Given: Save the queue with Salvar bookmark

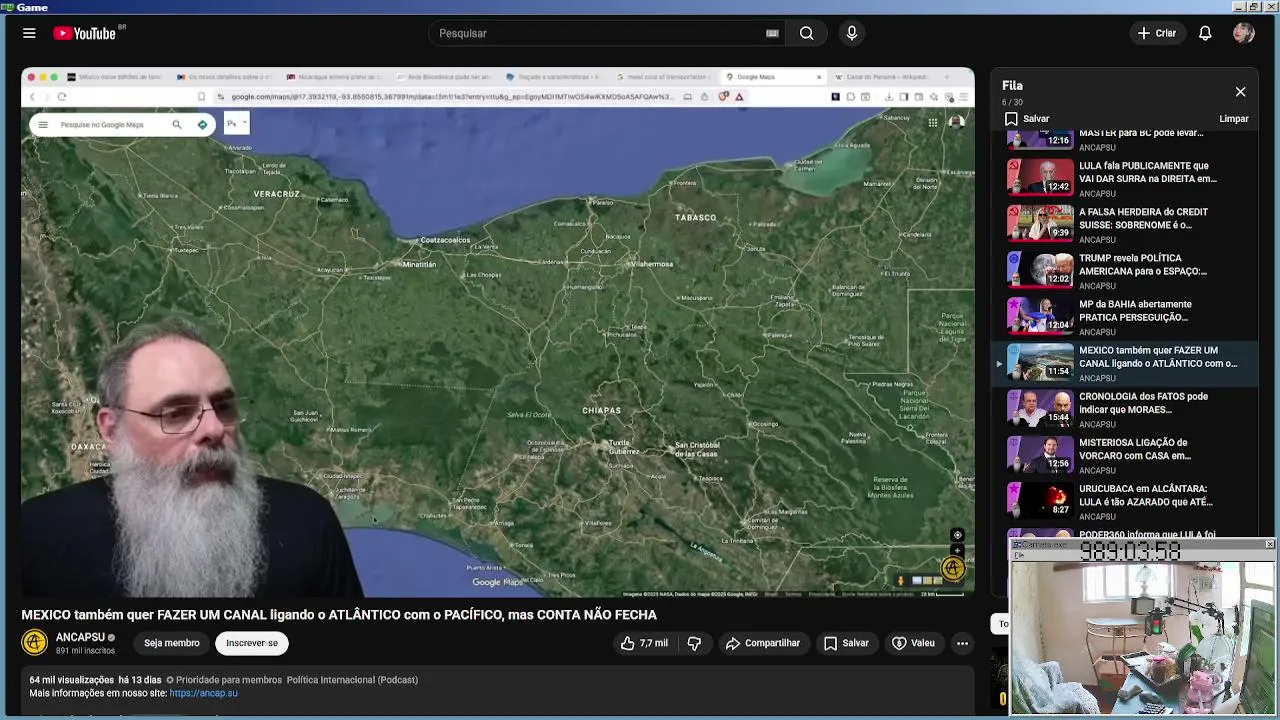Looking at the screenshot, I should pos(1027,119).
